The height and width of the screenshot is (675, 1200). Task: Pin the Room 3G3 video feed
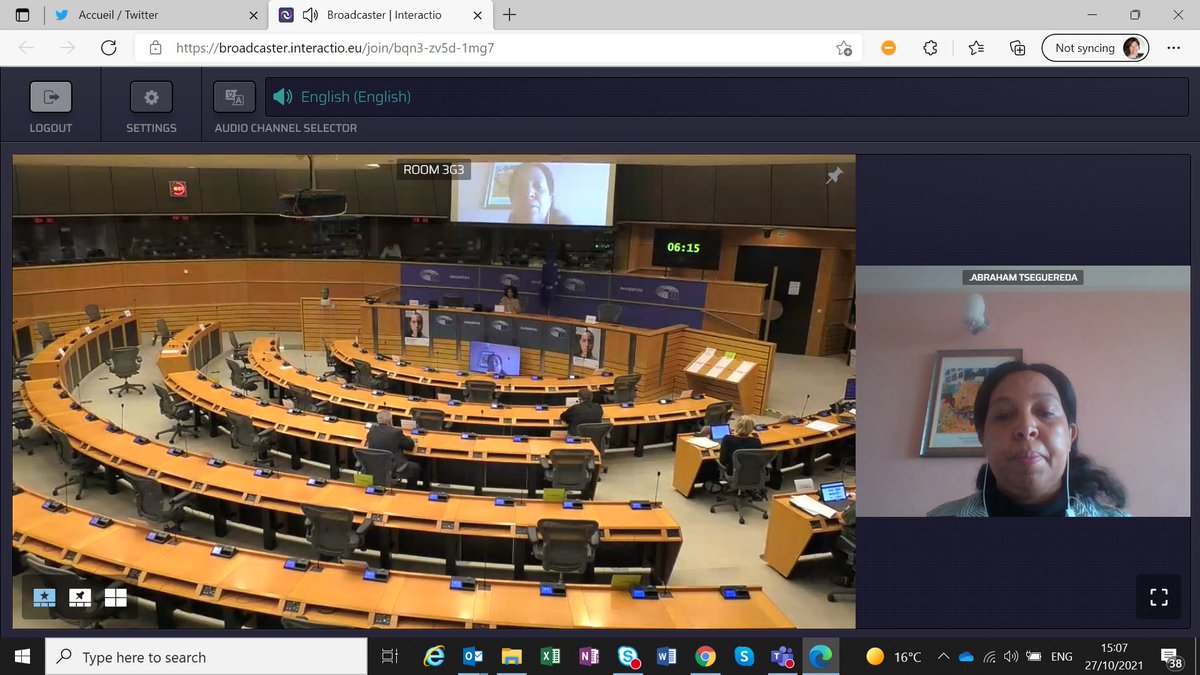pyautogui.click(x=834, y=176)
